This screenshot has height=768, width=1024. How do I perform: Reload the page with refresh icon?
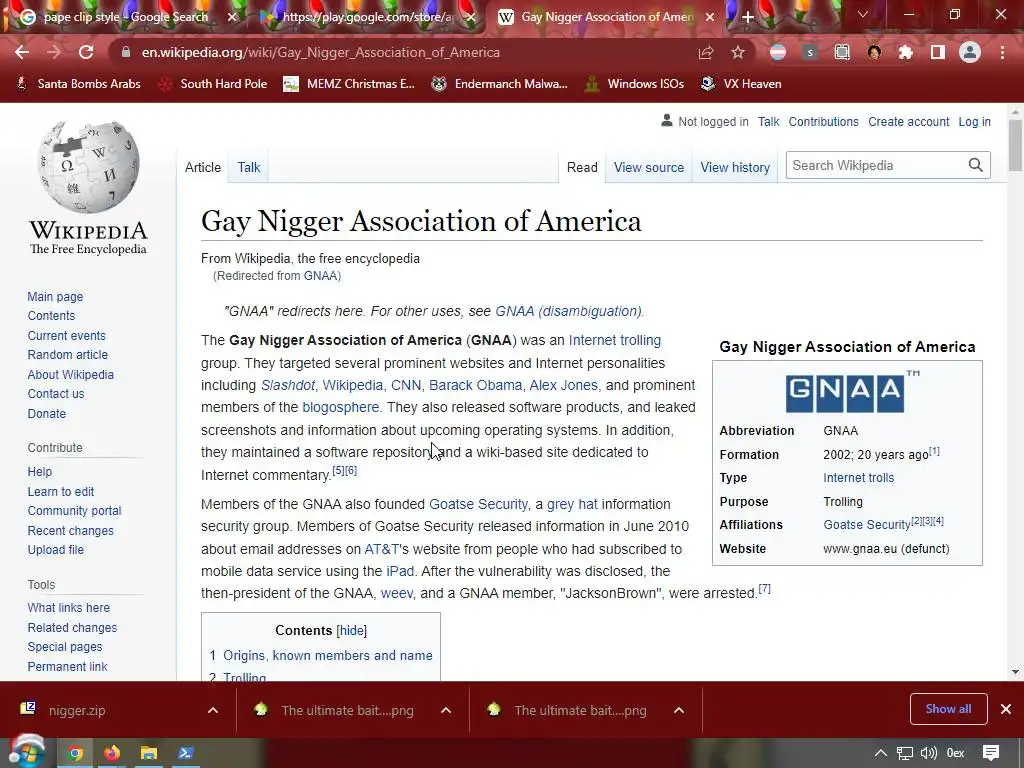click(86, 52)
